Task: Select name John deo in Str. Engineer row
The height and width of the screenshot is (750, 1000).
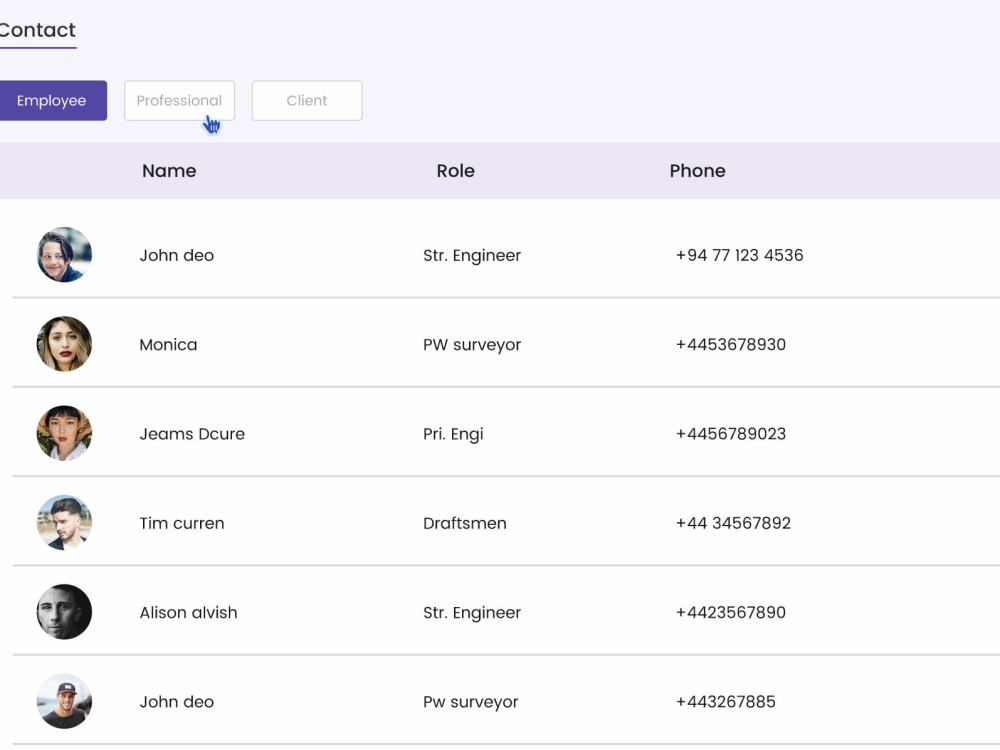Action: coord(177,255)
